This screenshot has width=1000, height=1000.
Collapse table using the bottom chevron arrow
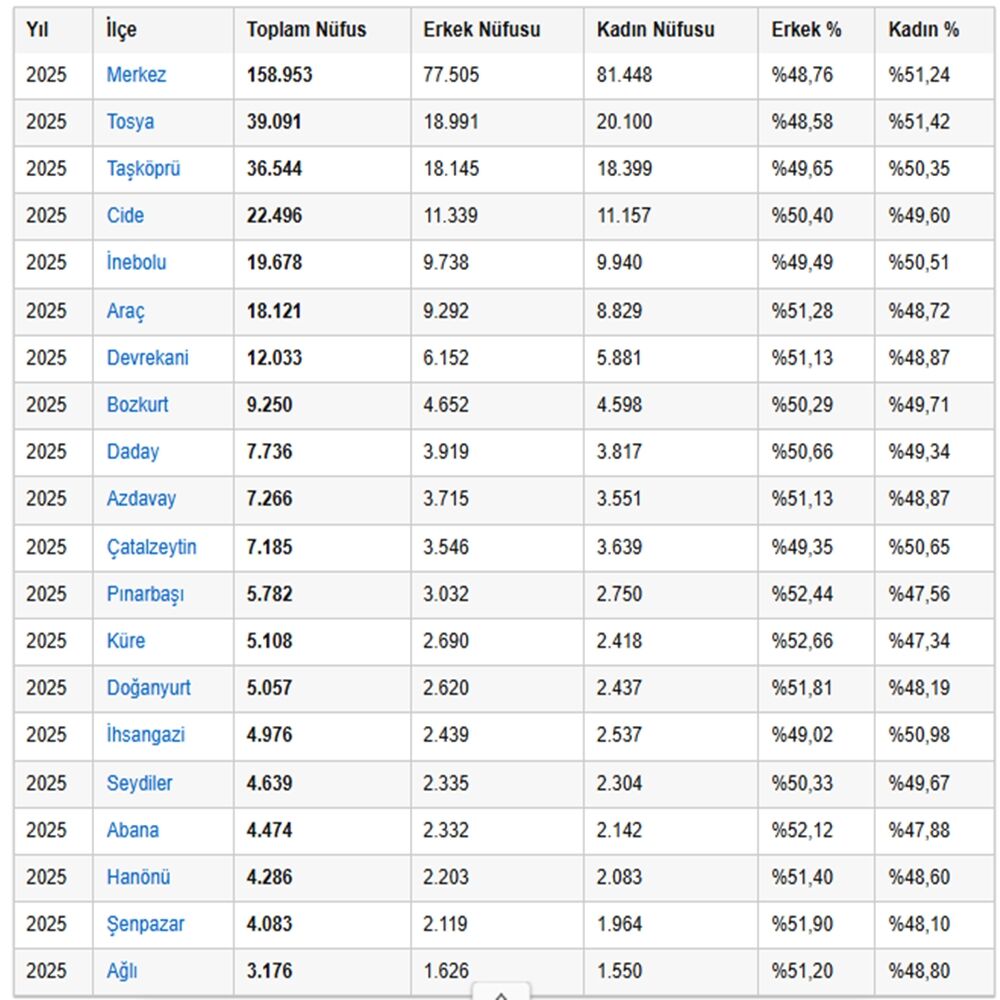(x=501, y=993)
